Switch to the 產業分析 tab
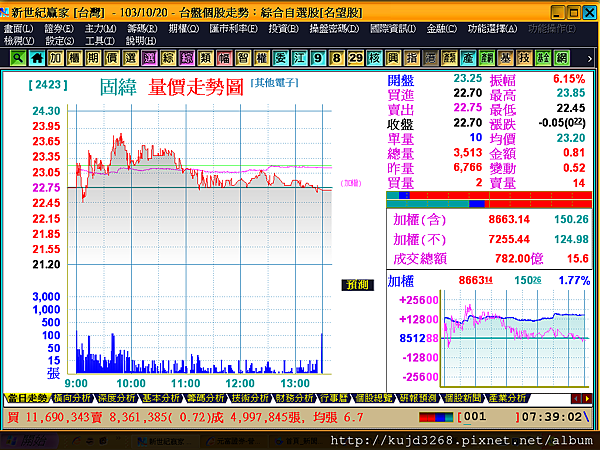 [x=507, y=398]
